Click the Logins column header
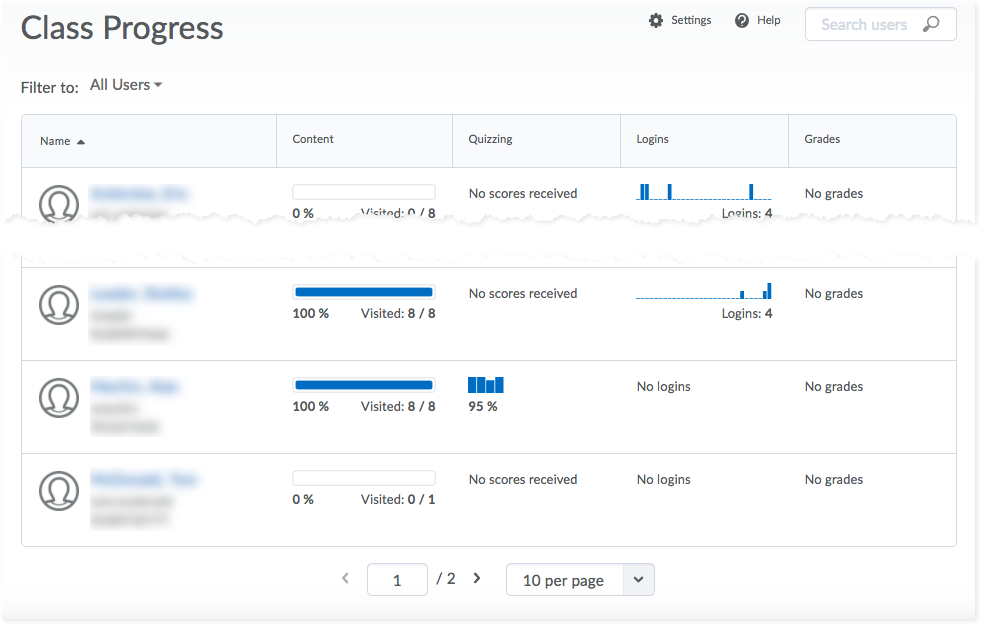This screenshot has width=981, height=625. [x=653, y=140]
